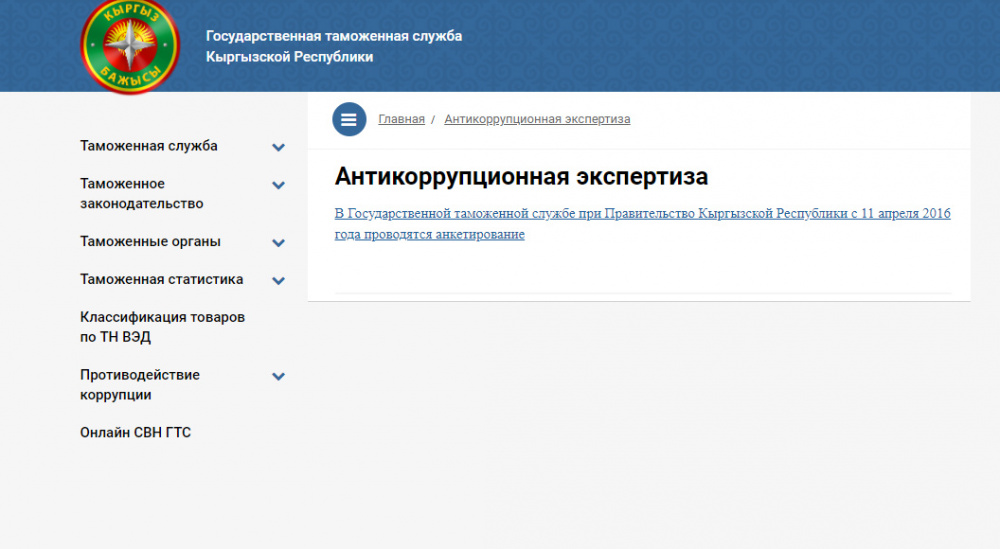Open Классификация товаров по ТН ВЭД
Screen dimensions: 1000x549
pyautogui.click(x=162, y=327)
